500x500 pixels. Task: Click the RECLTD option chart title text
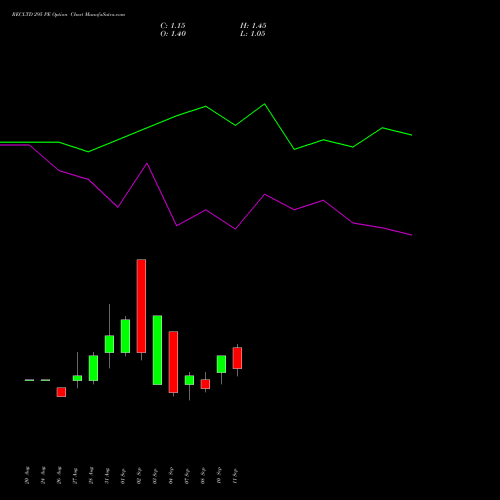point(68,15)
